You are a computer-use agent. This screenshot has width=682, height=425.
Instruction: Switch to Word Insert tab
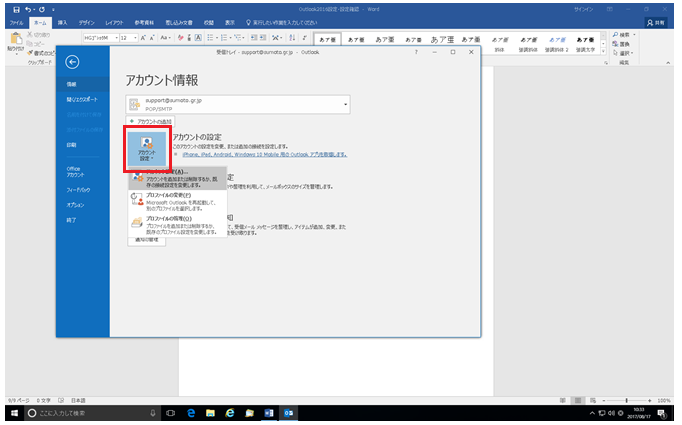click(x=63, y=23)
